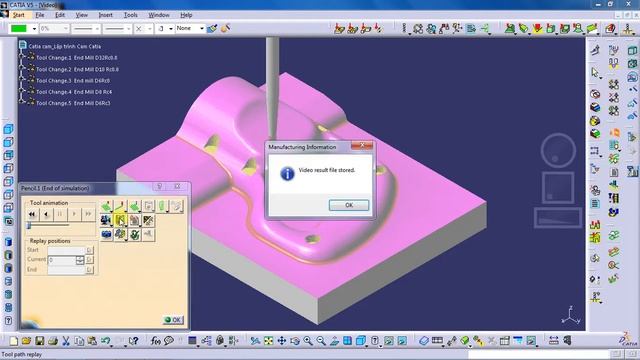Open the Insert menu
This screenshot has width=640, height=360.
(105, 15)
